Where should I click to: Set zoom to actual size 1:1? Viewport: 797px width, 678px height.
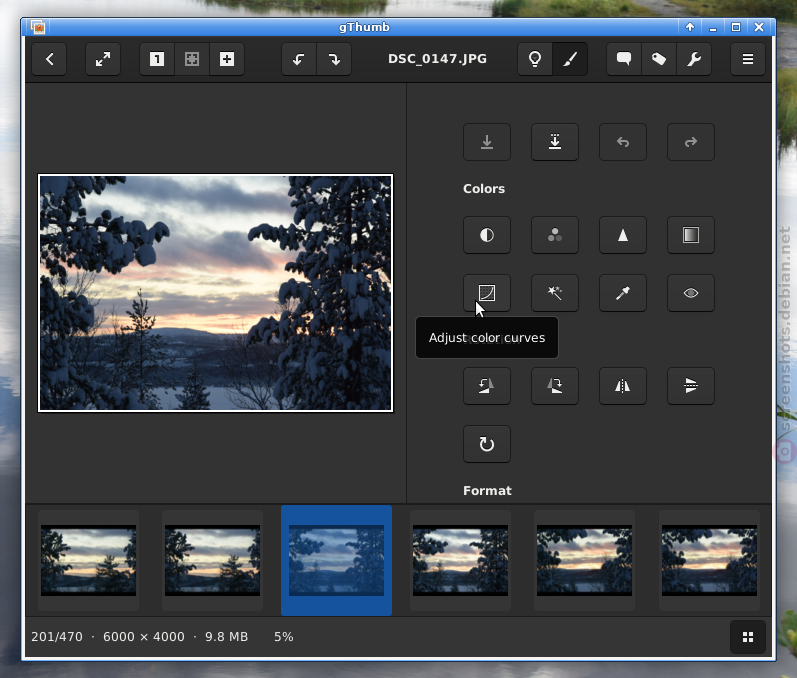coord(157,59)
